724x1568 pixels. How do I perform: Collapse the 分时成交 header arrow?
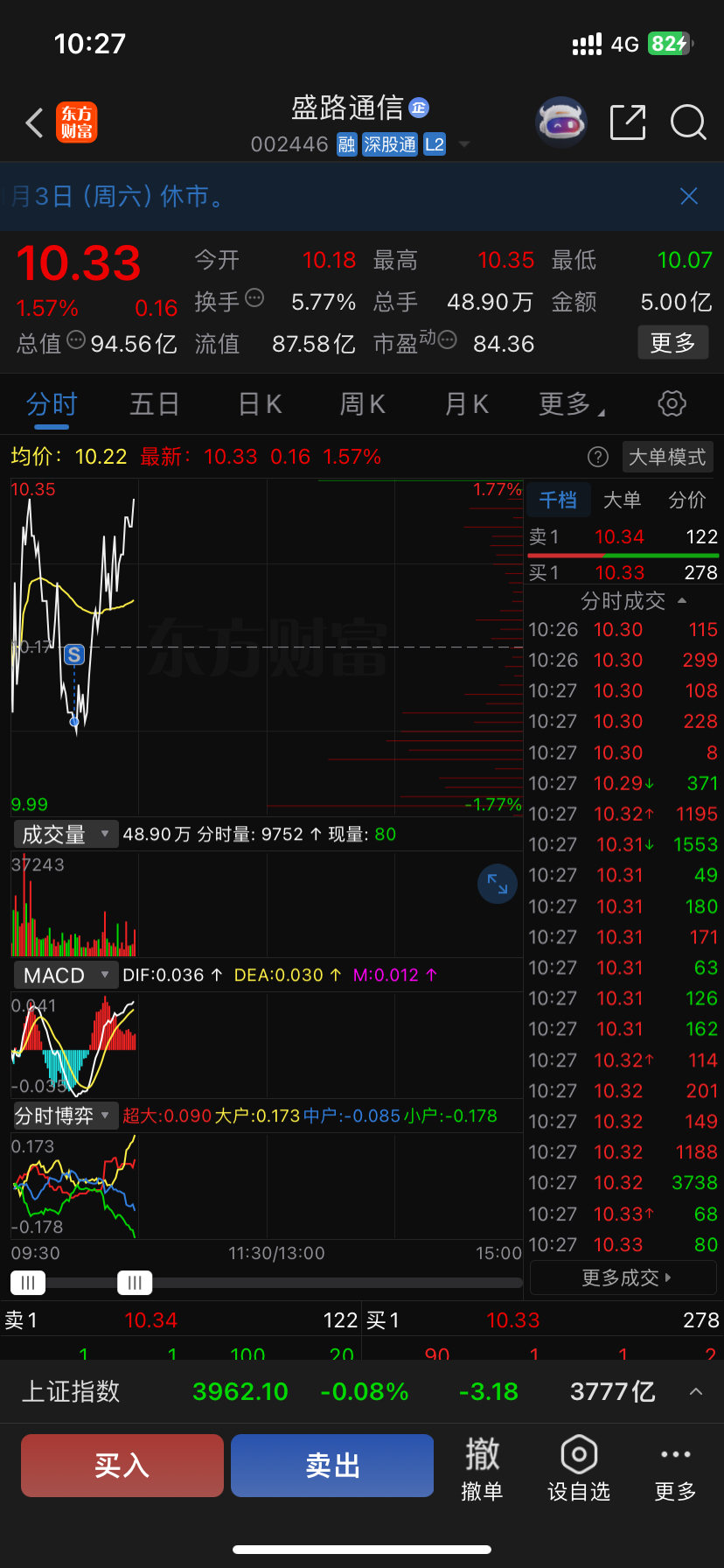click(682, 600)
